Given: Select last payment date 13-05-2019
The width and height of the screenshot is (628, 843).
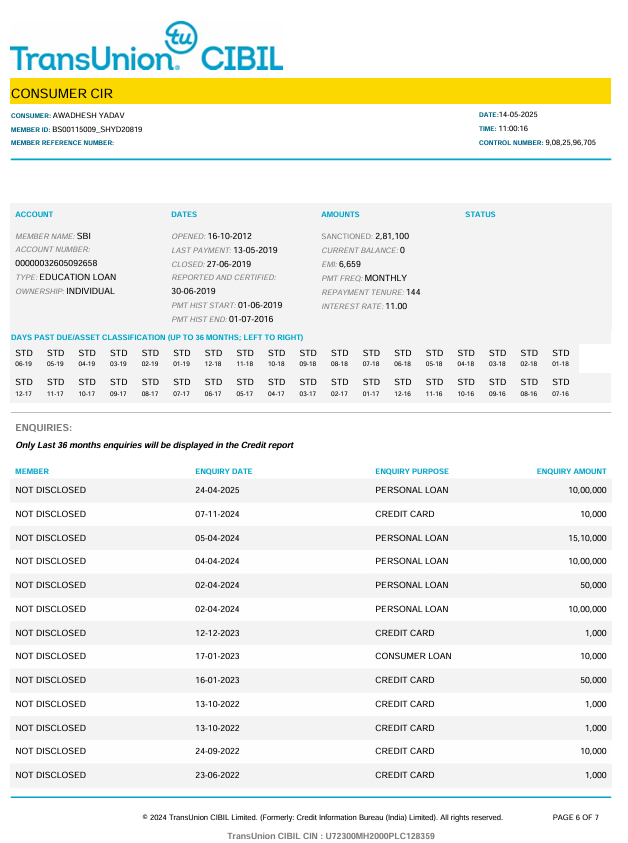Looking at the screenshot, I should pos(255,250).
